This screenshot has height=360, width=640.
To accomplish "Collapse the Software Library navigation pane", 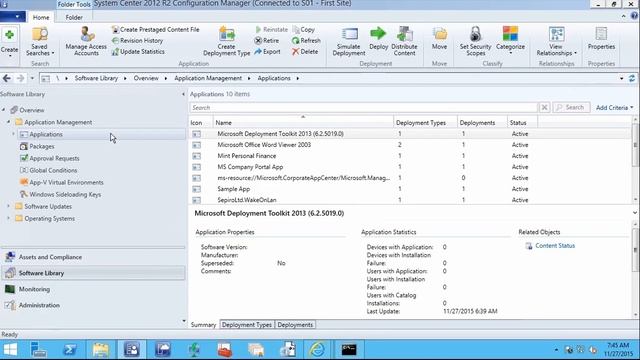I will coord(183,94).
